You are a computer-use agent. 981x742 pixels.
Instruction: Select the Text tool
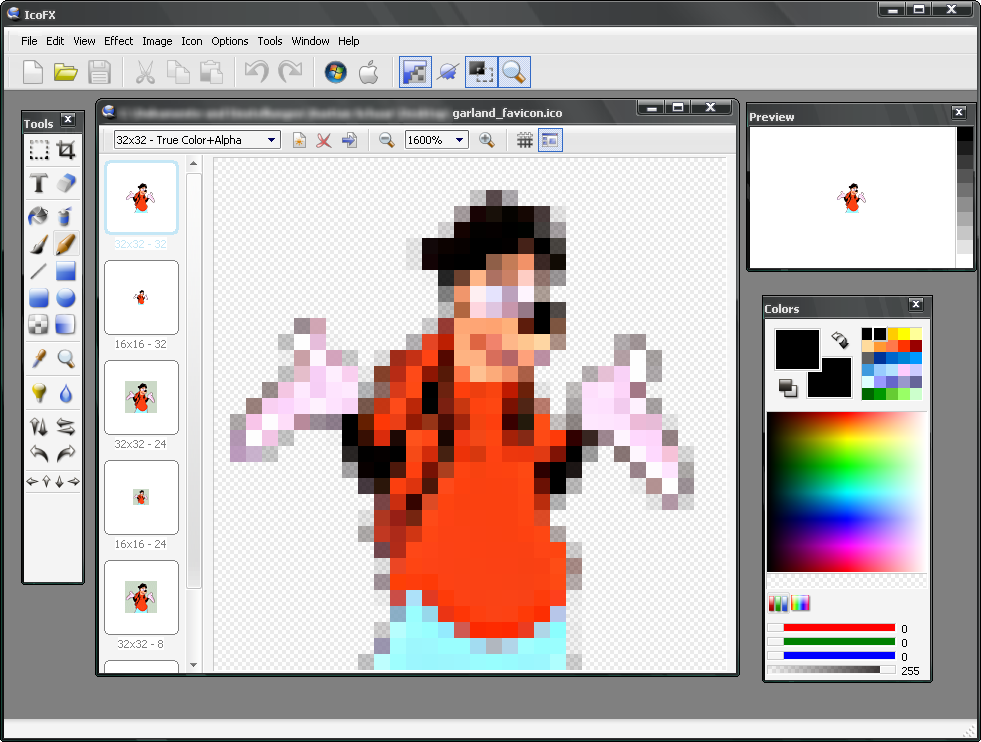(x=38, y=183)
